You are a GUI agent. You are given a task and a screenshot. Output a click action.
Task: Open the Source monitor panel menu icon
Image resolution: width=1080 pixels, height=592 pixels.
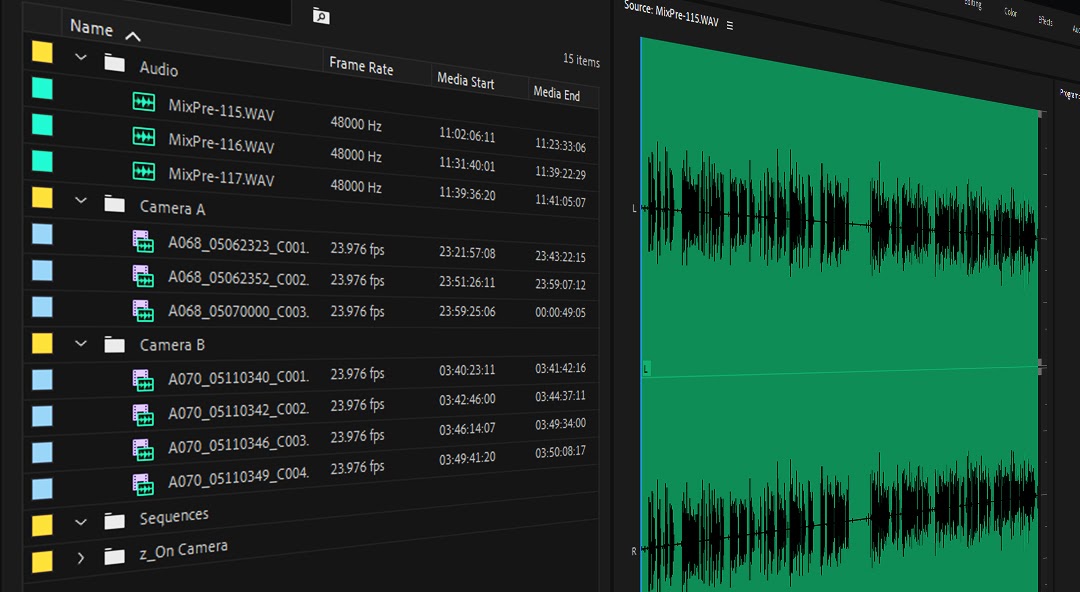[730, 25]
